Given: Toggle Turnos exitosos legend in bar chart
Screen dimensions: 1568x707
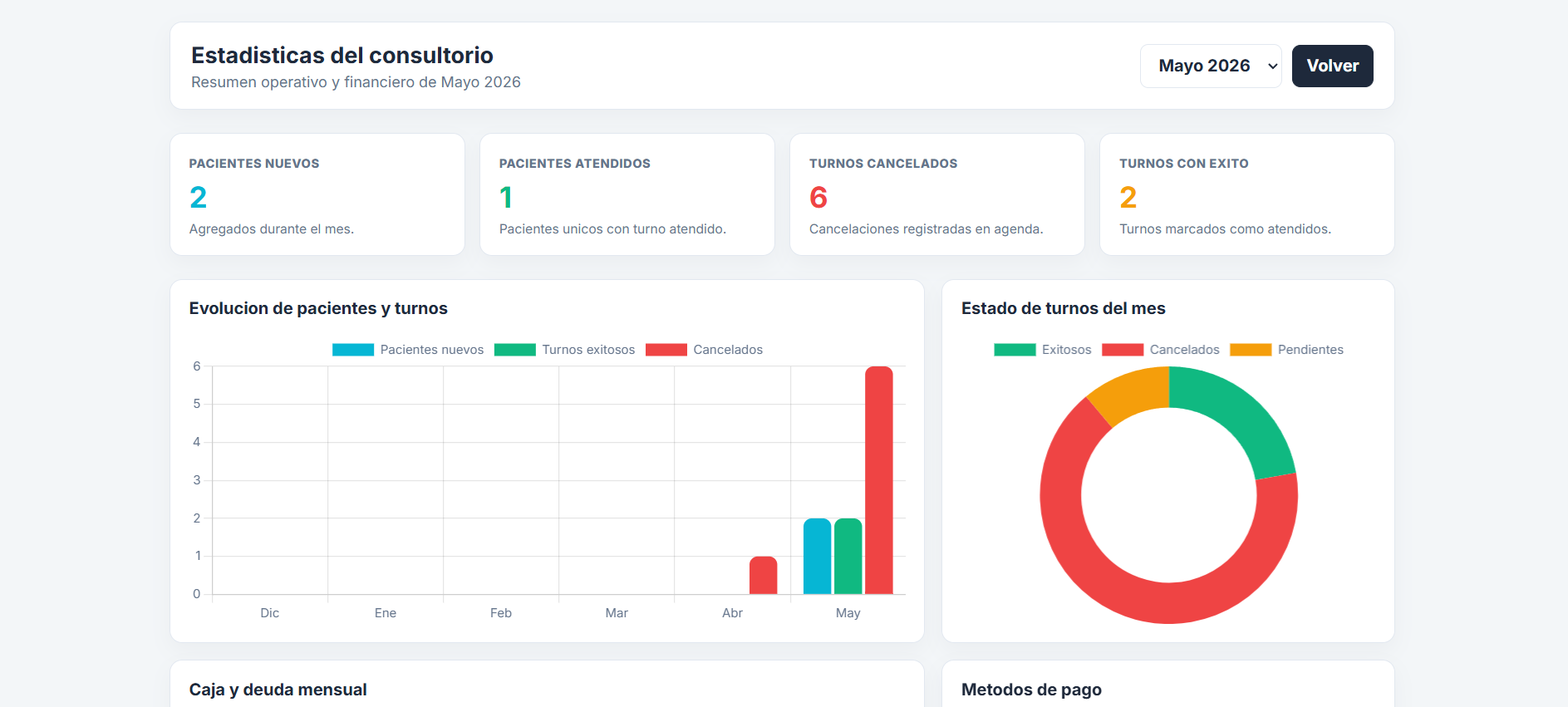Looking at the screenshot, I should (x=564, y=350).
